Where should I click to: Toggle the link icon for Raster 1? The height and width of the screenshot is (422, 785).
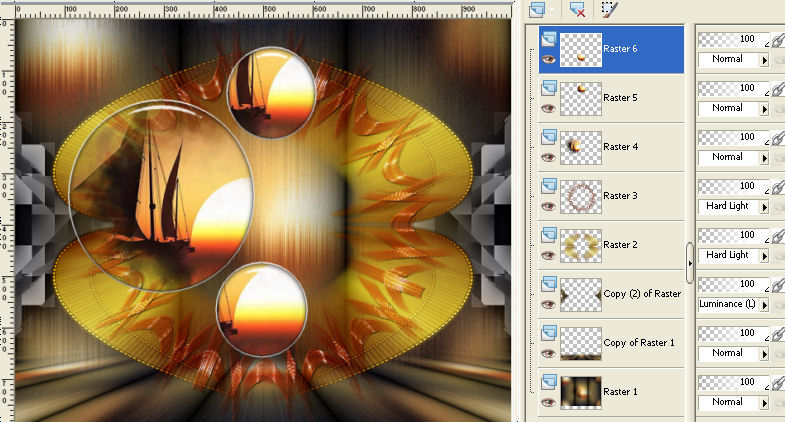778,383
